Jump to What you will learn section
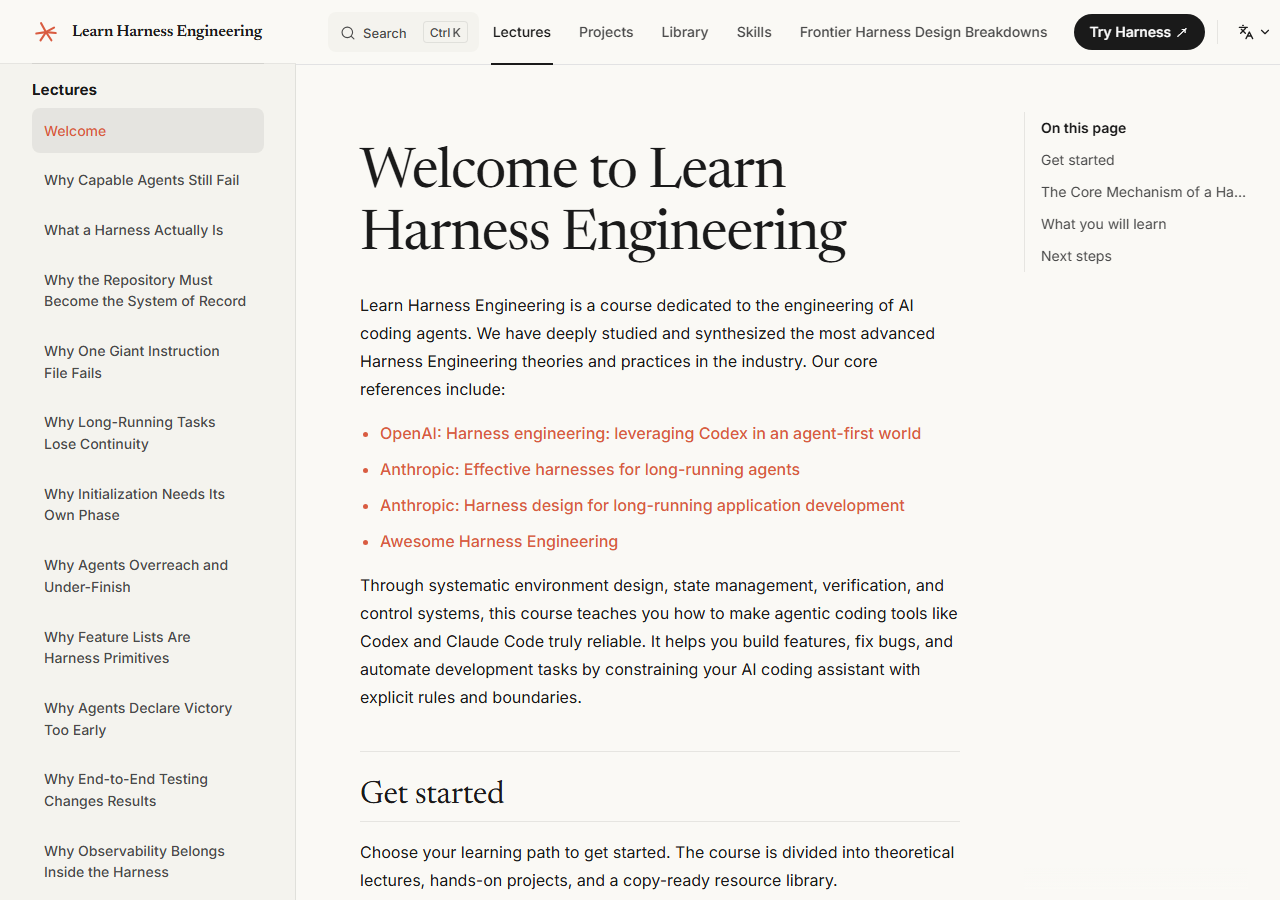 (x=1103, y=224)
